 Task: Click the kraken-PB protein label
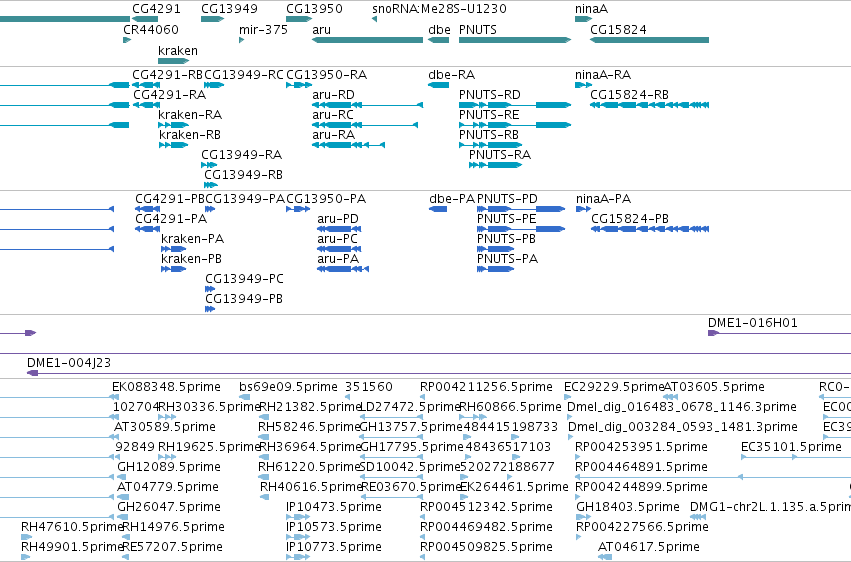(192, 259)
